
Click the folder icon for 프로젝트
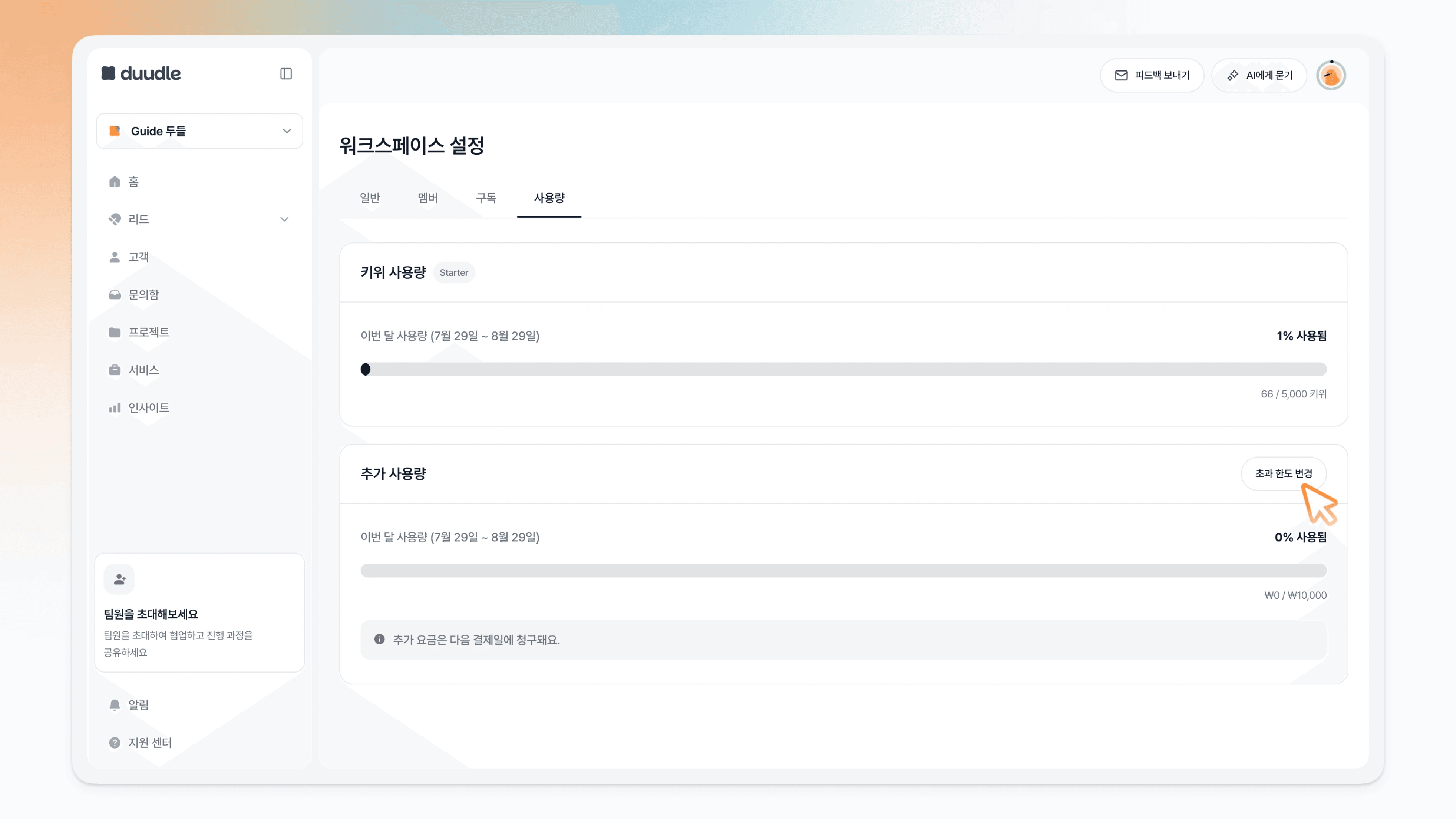pos(115,333)
